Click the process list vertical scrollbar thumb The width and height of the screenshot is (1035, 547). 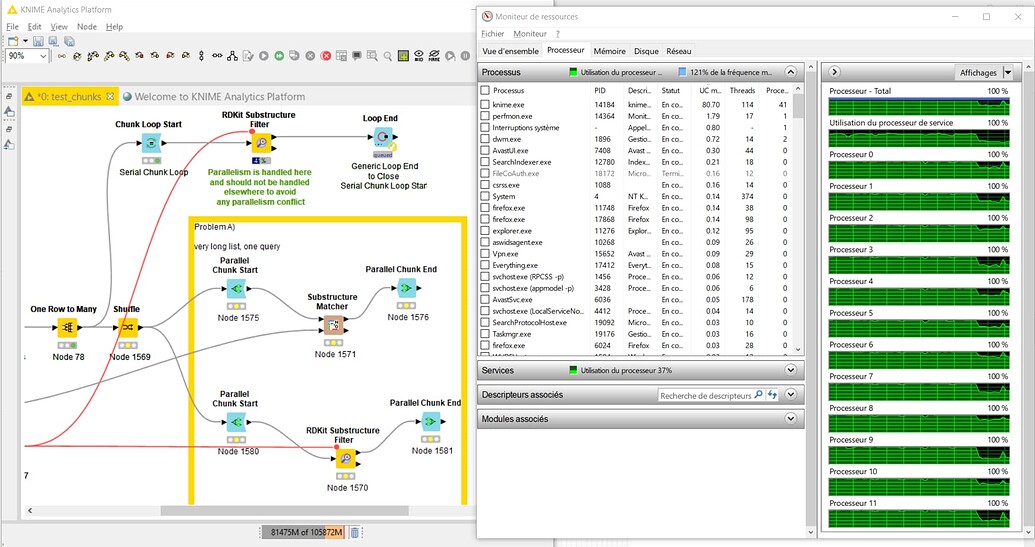[798, 106]
